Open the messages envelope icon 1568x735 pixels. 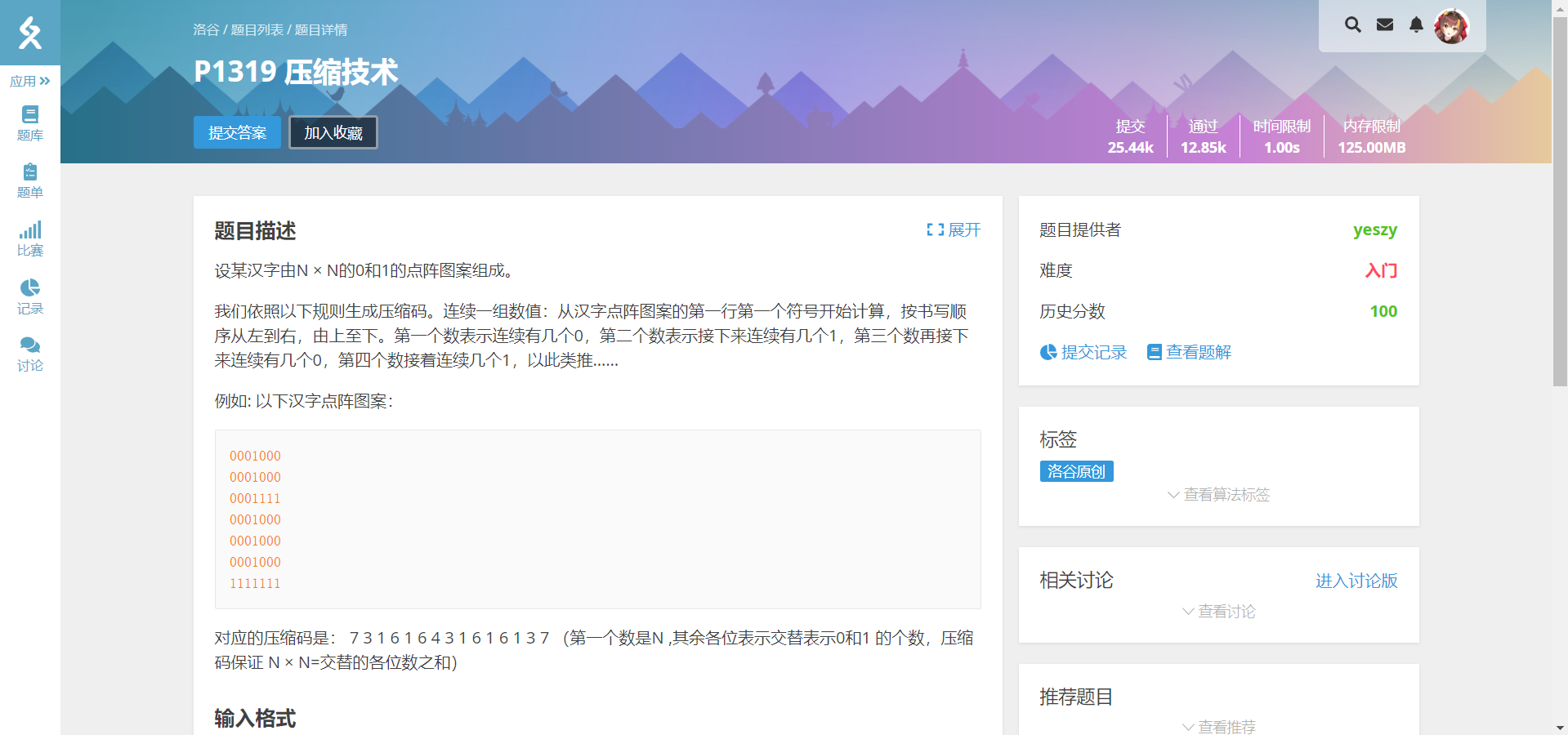1385,25
